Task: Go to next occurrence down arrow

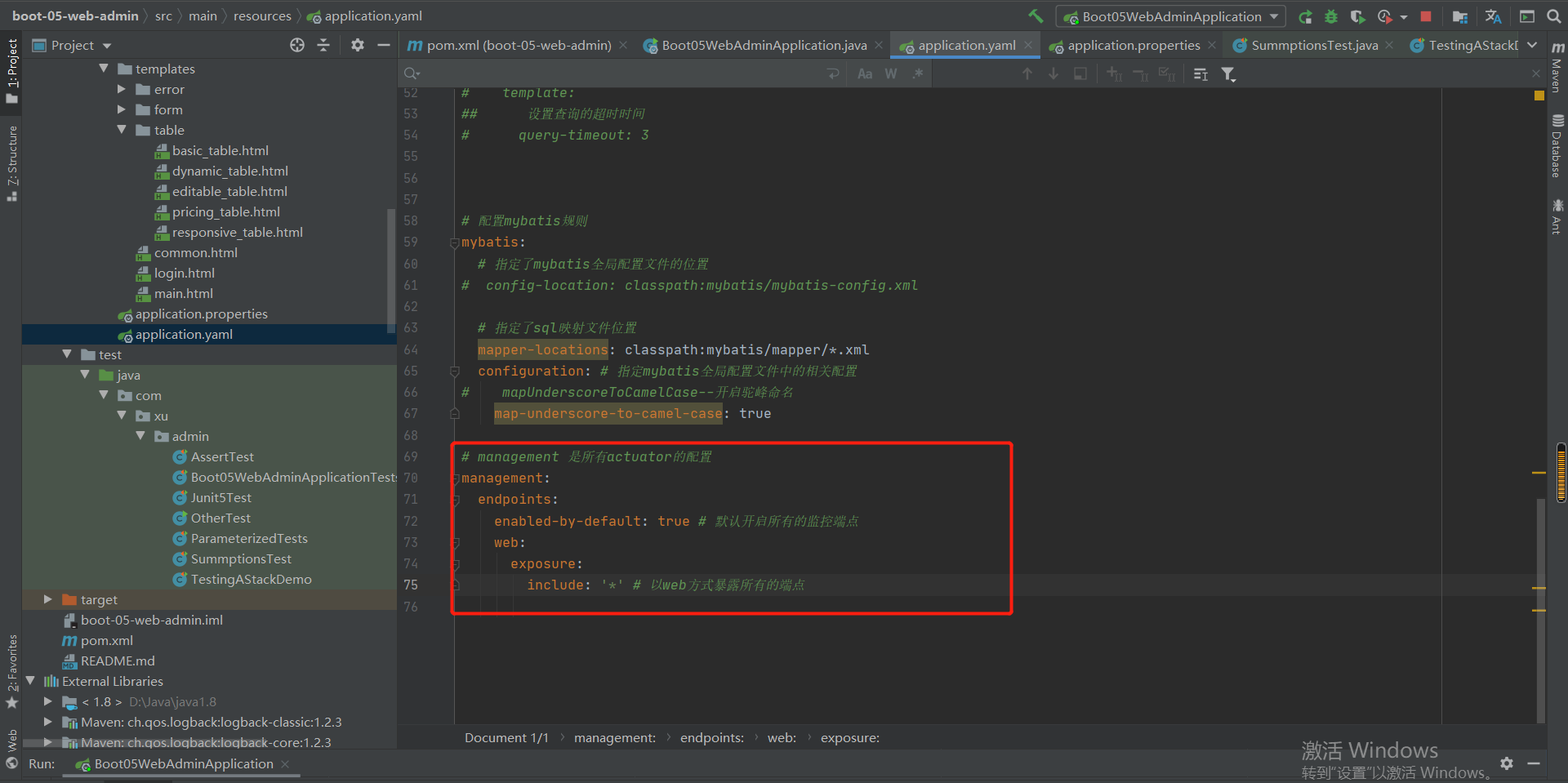Action: point(1053,74)
